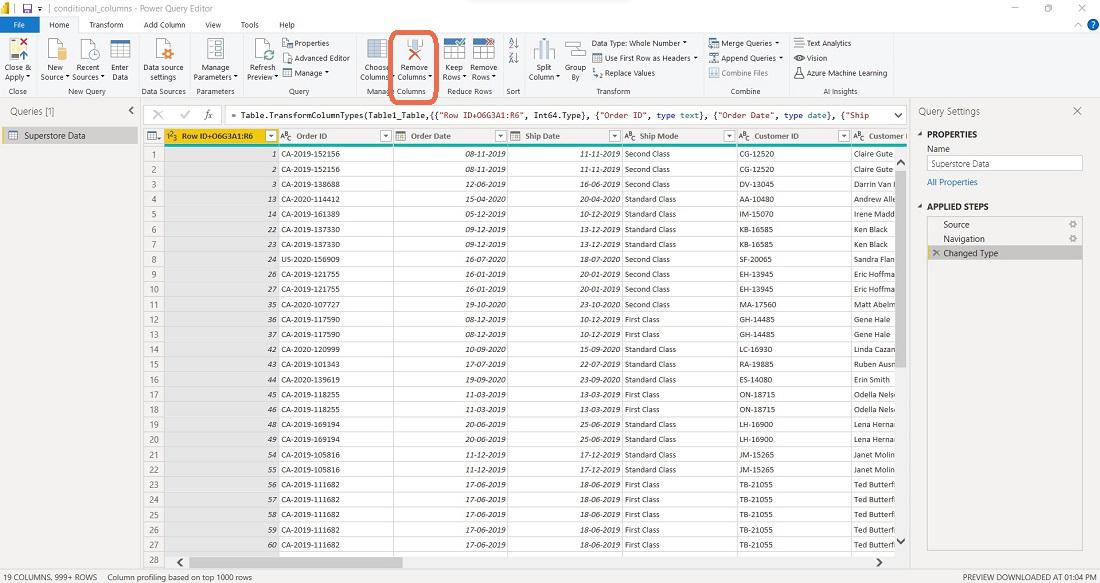Open Append Queries dropdown
Viewport: 1100px width, 583px height.
(745, 58)
